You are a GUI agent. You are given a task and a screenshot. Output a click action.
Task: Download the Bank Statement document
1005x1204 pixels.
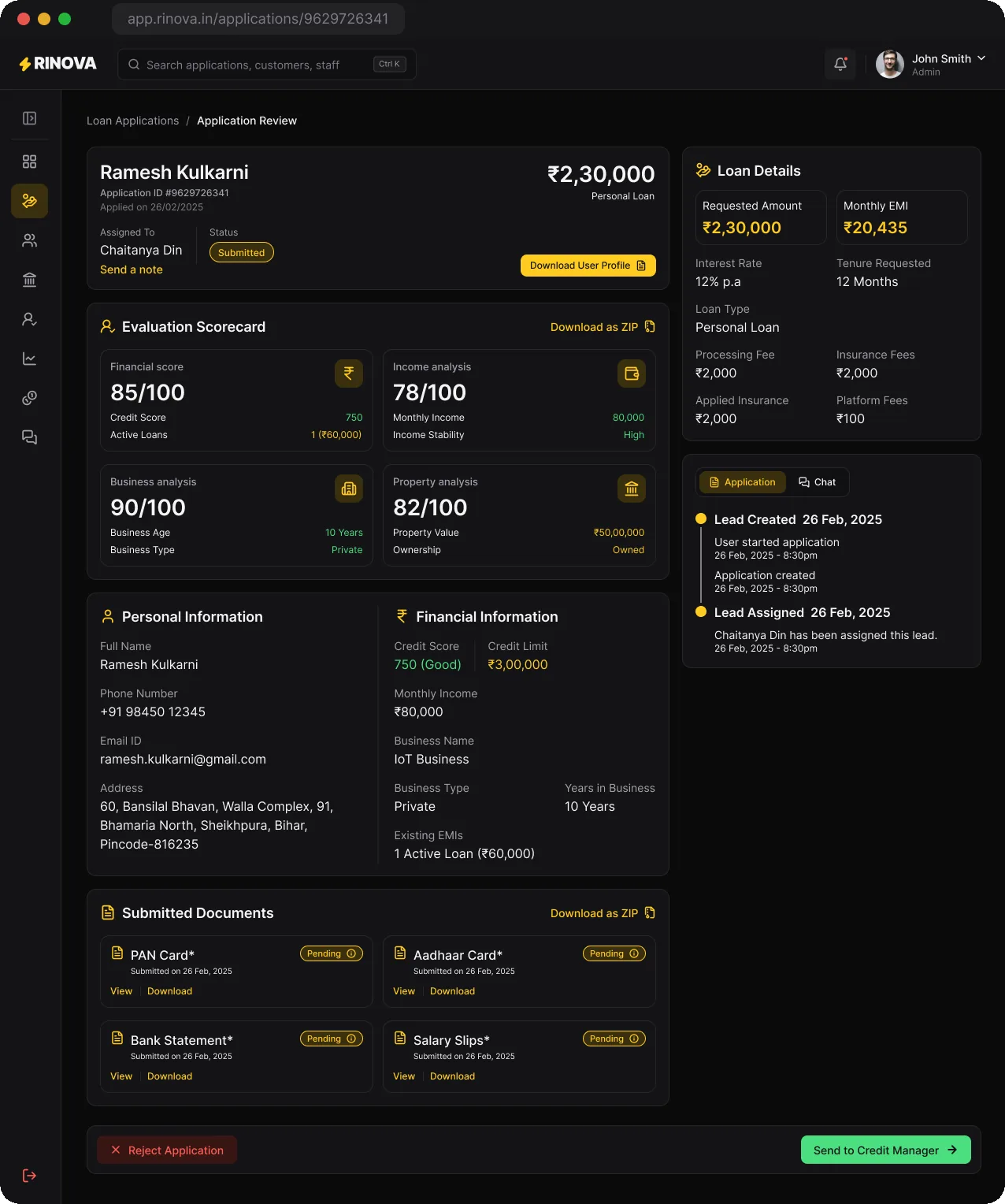[169, 1076]
